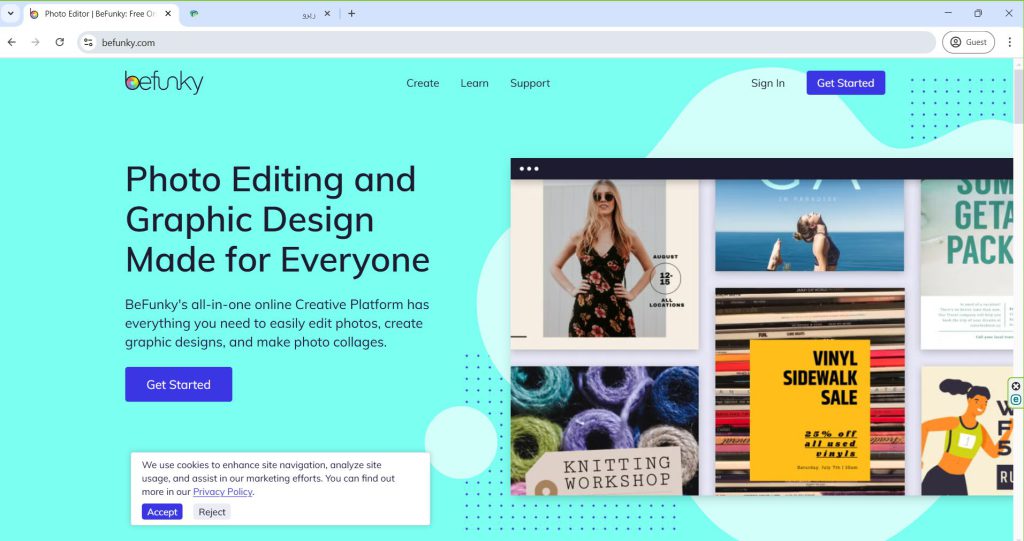Click the woman in floral dress thumbnail

pyautogui.click(x=604, y=264)
